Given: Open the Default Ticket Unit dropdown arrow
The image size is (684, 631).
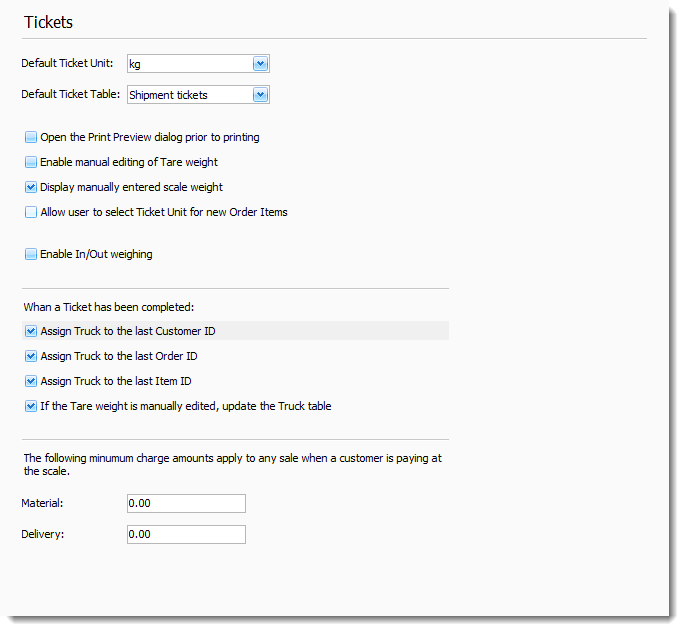Looking at the screenshot, I should [x=260, y=64].
